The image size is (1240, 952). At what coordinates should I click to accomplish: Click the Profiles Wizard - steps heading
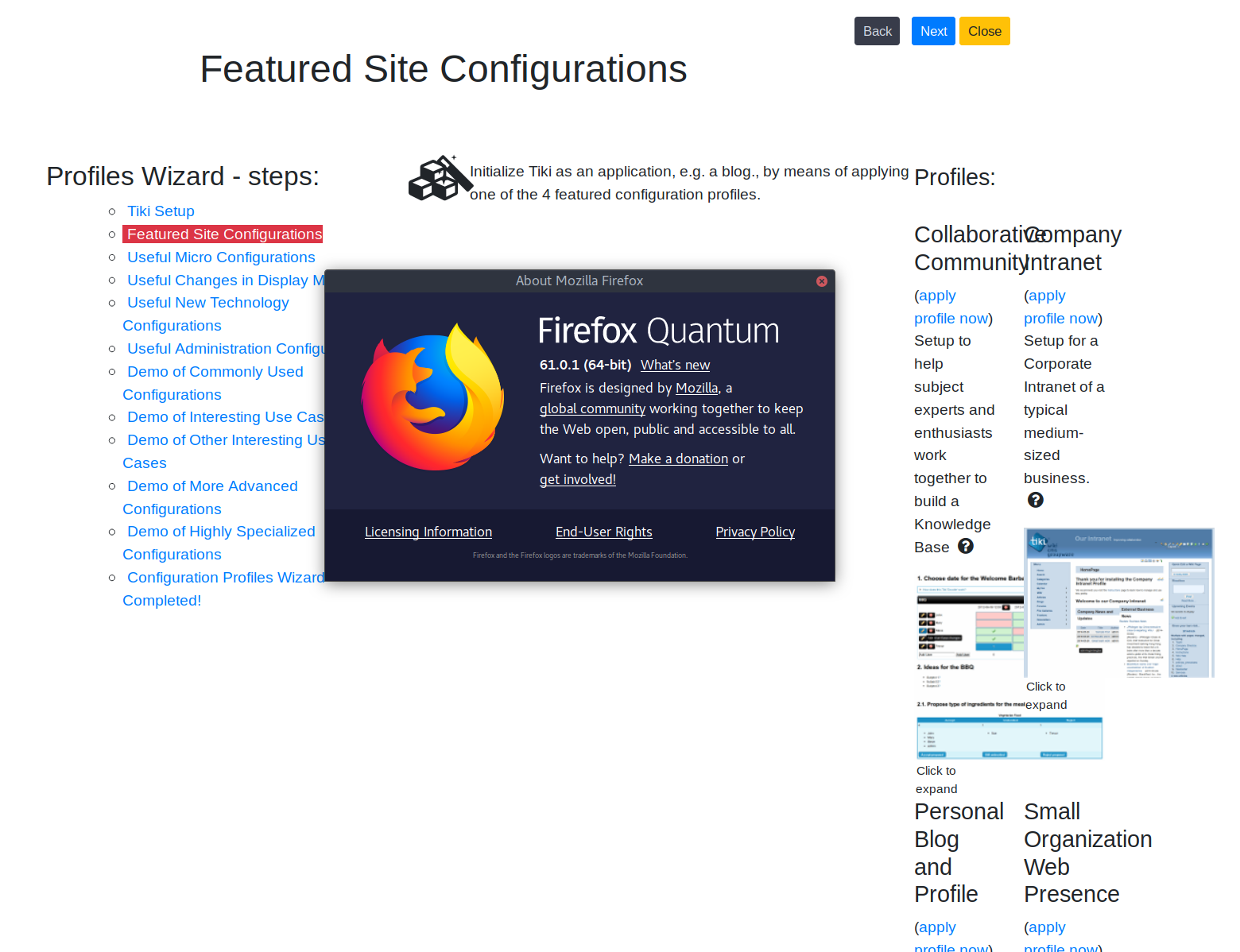coord(183,176)
